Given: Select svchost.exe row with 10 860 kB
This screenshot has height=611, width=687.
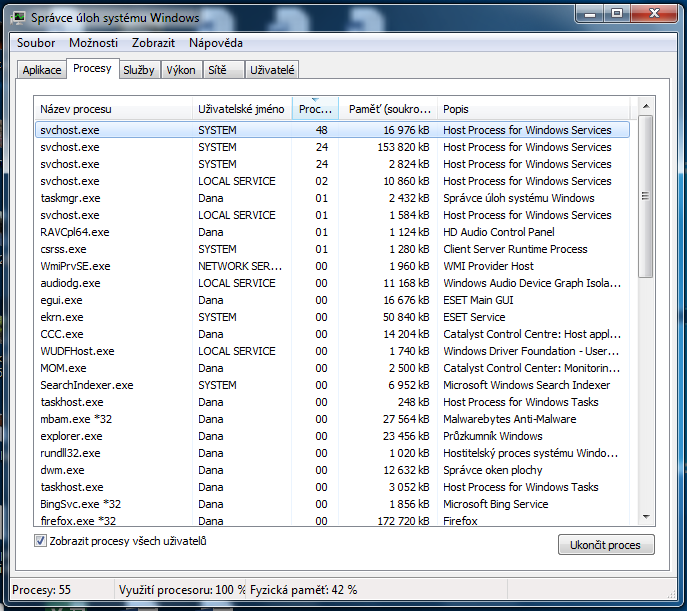Looking at the screenshot, I should [x=332, y=181].
